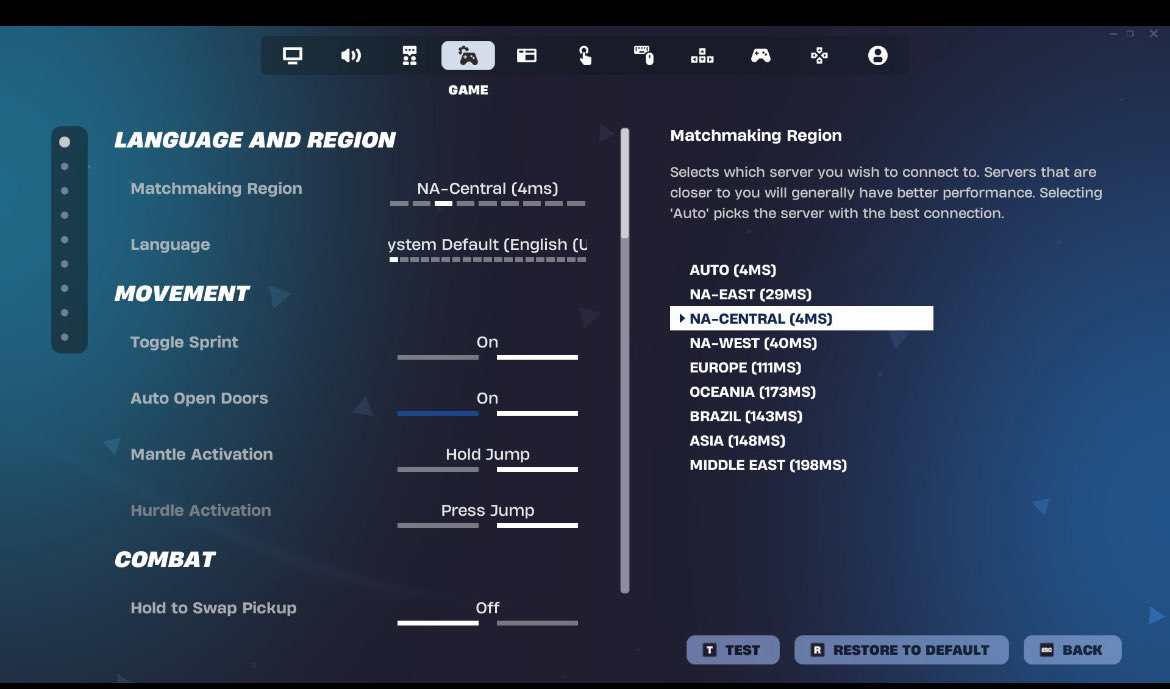Open the Touch and Motion tab icon
The image size is (1170, 689).
pyautogui.click(x=585, y=56)
